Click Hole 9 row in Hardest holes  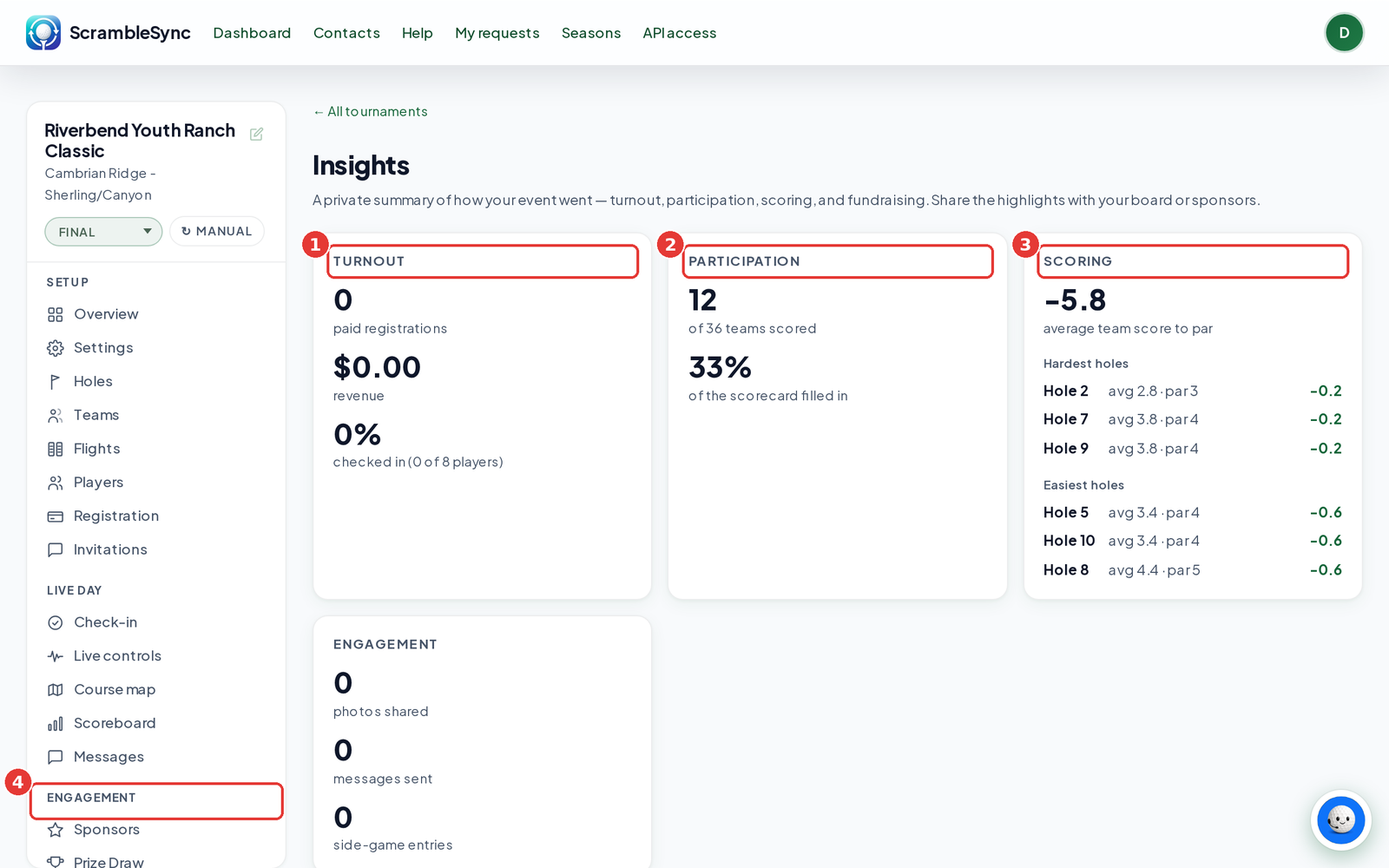tap(1193, 449)
